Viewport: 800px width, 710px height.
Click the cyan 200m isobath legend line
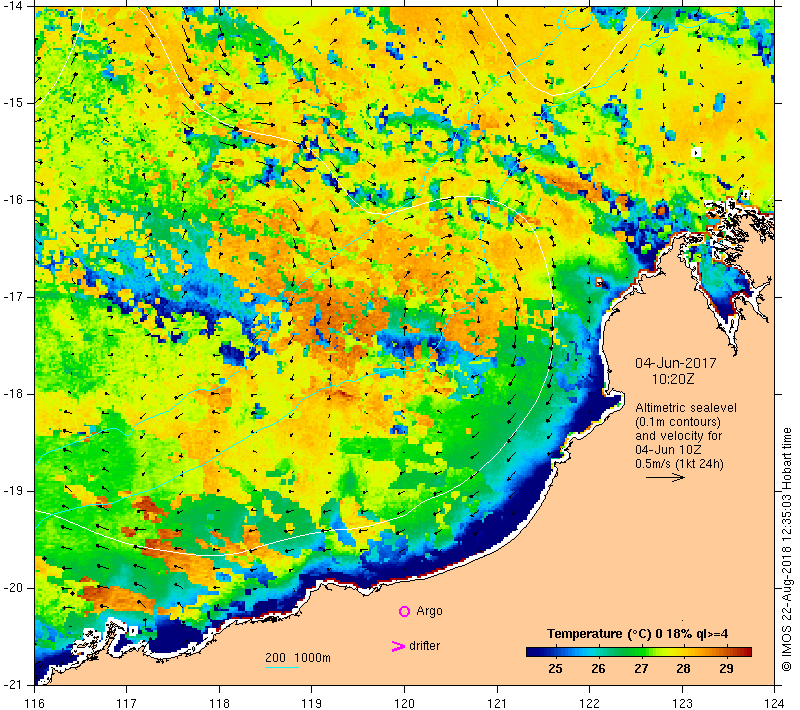(282, 667)
